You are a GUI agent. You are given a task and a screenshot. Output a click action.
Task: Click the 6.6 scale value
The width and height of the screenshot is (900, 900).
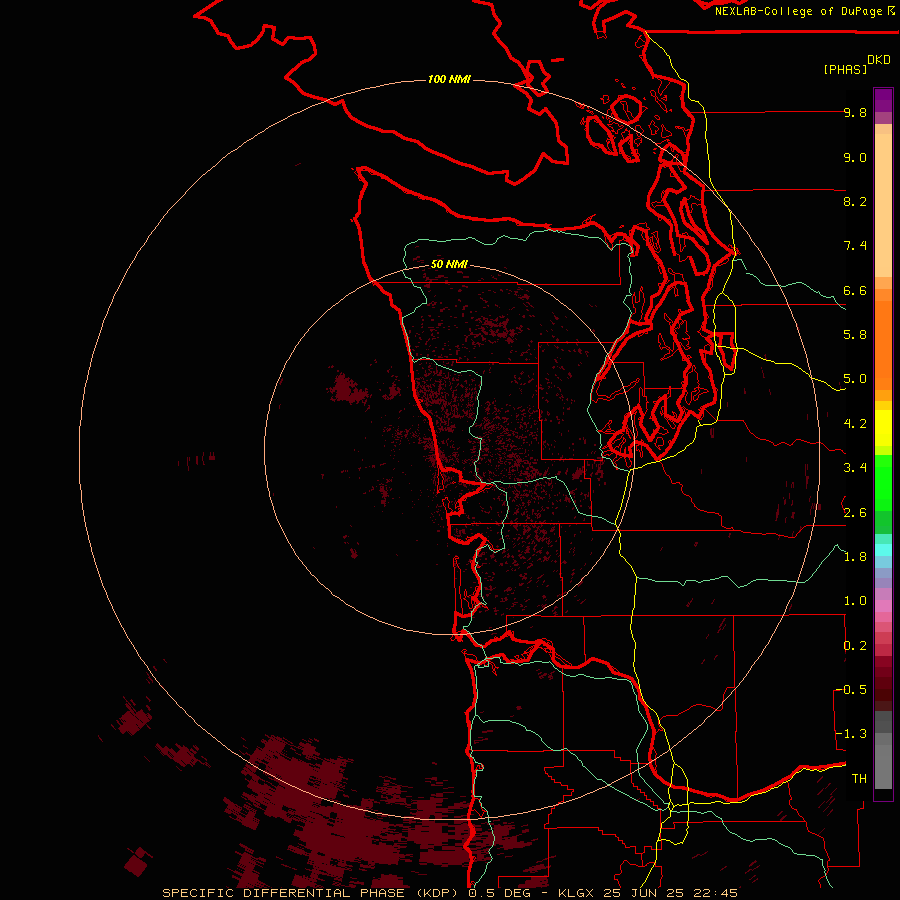coord(855,290)
